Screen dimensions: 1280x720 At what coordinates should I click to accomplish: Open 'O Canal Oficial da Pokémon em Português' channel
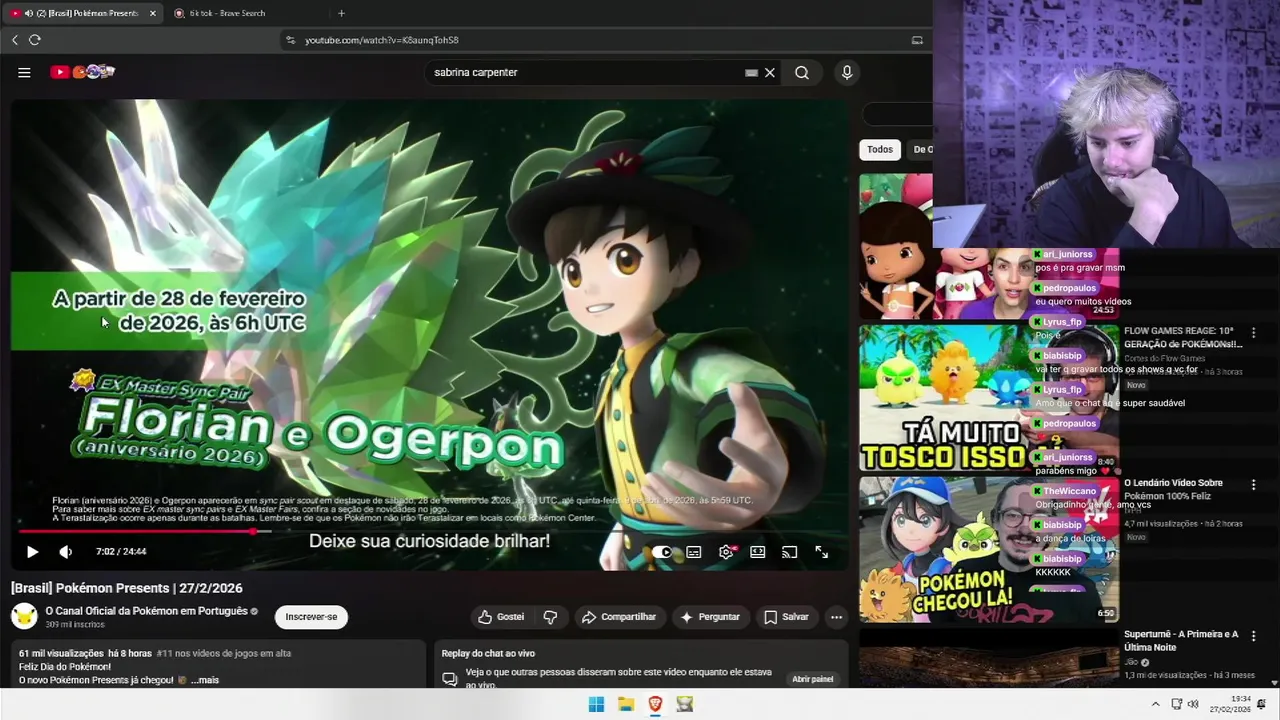point(146,611)
